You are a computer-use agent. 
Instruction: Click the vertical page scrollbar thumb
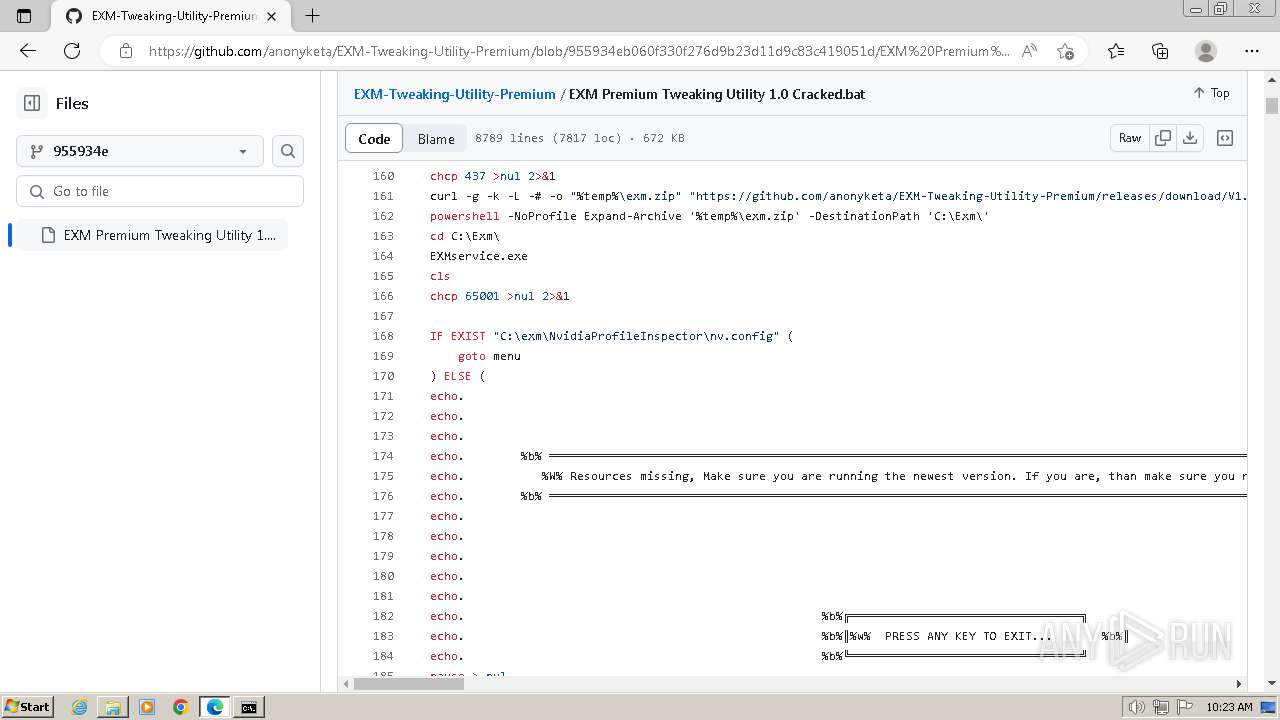pyautogui.click(x=1272, y=105)
